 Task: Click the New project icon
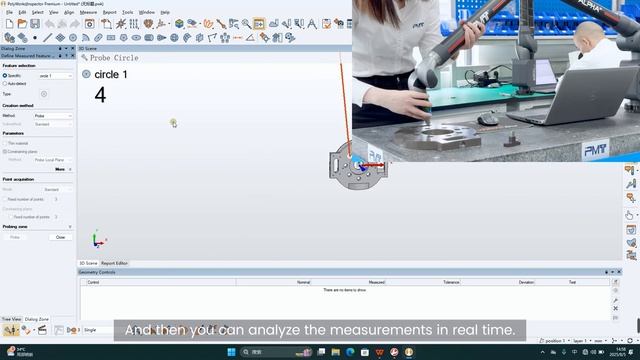pos(9,24)
